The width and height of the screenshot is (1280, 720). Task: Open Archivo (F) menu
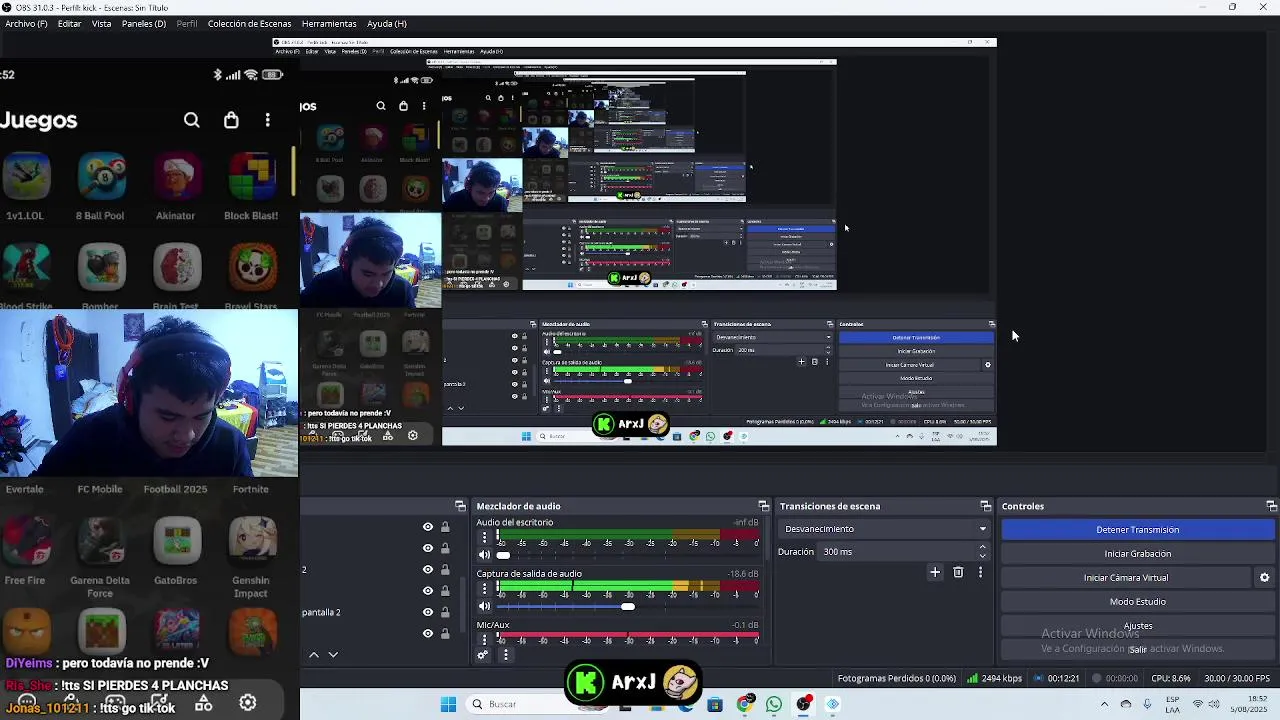26,24
